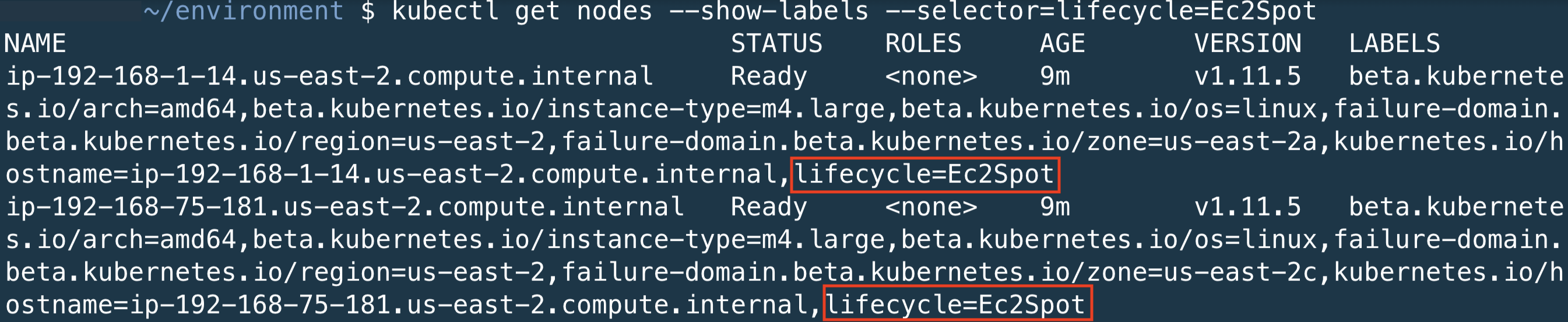1568x322 pixels.
Task: Click the NAME column header
Action: (35, 44)
